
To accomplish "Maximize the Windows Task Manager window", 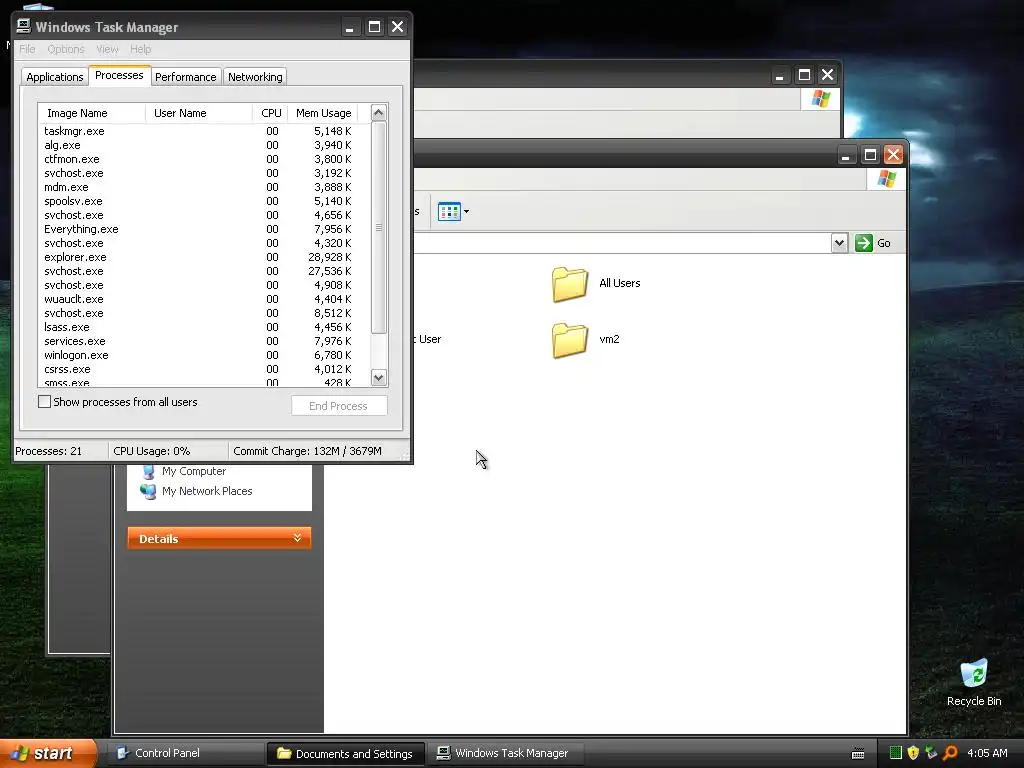I will [x=374, y=27].
